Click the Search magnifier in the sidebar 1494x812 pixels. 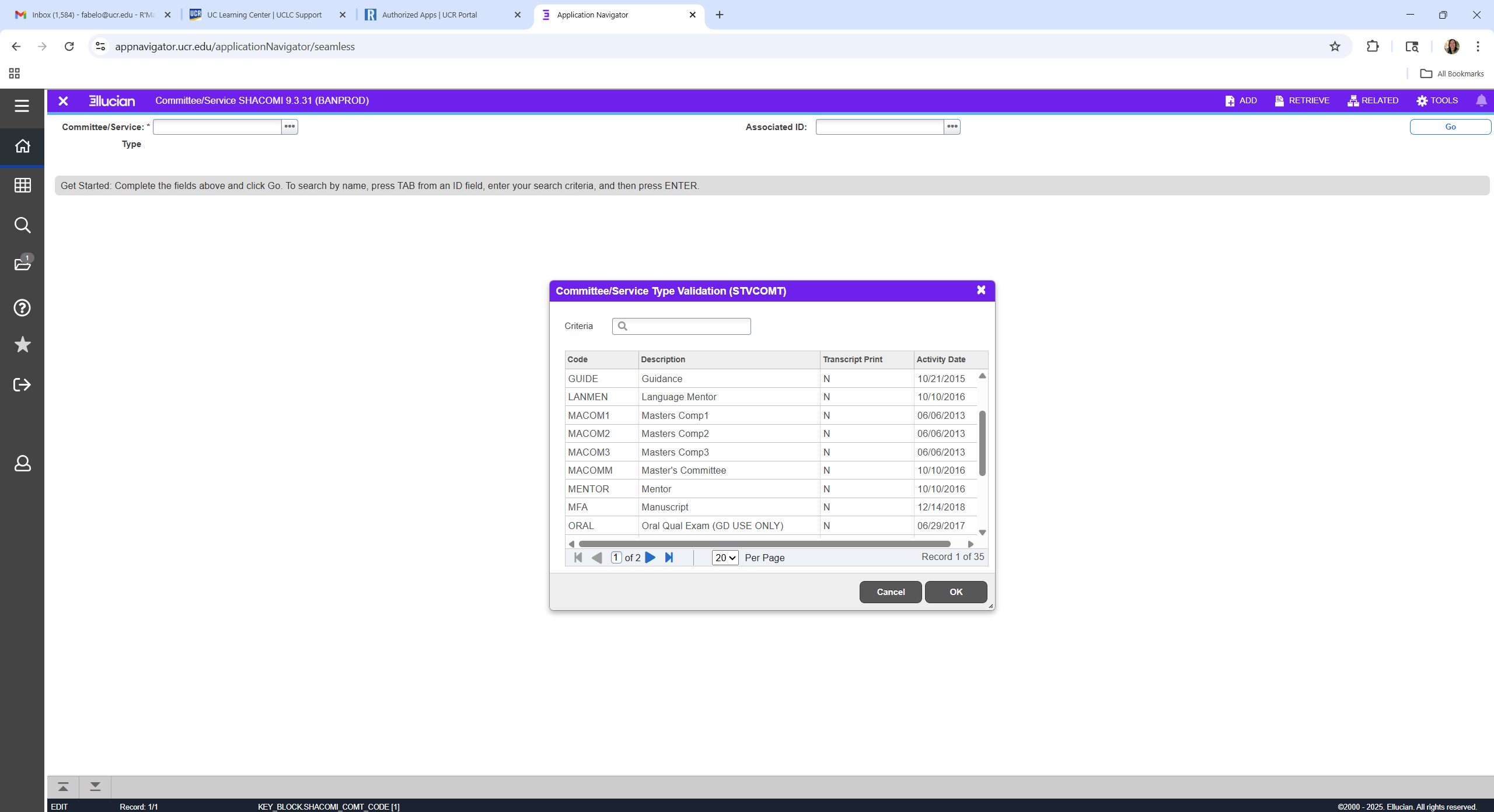[22, 225]
